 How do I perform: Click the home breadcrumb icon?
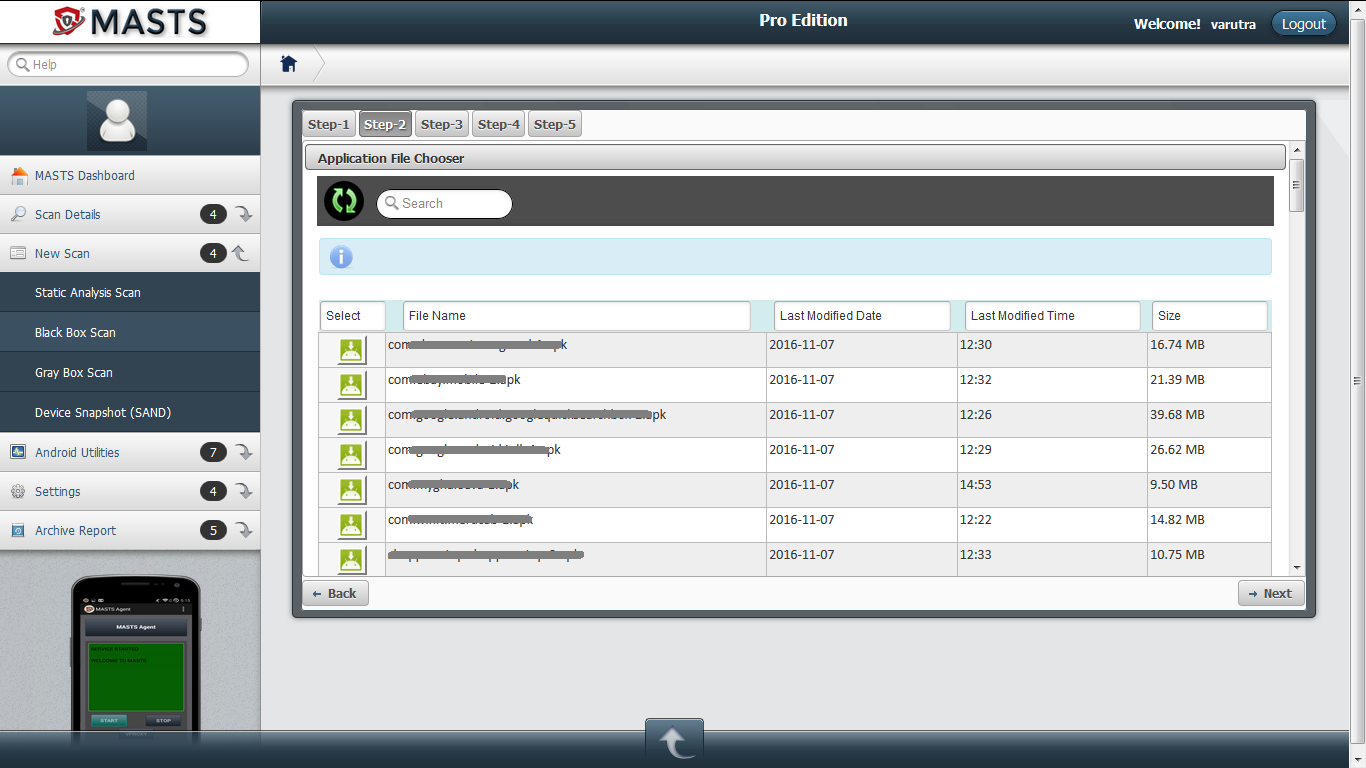[289, 64]
